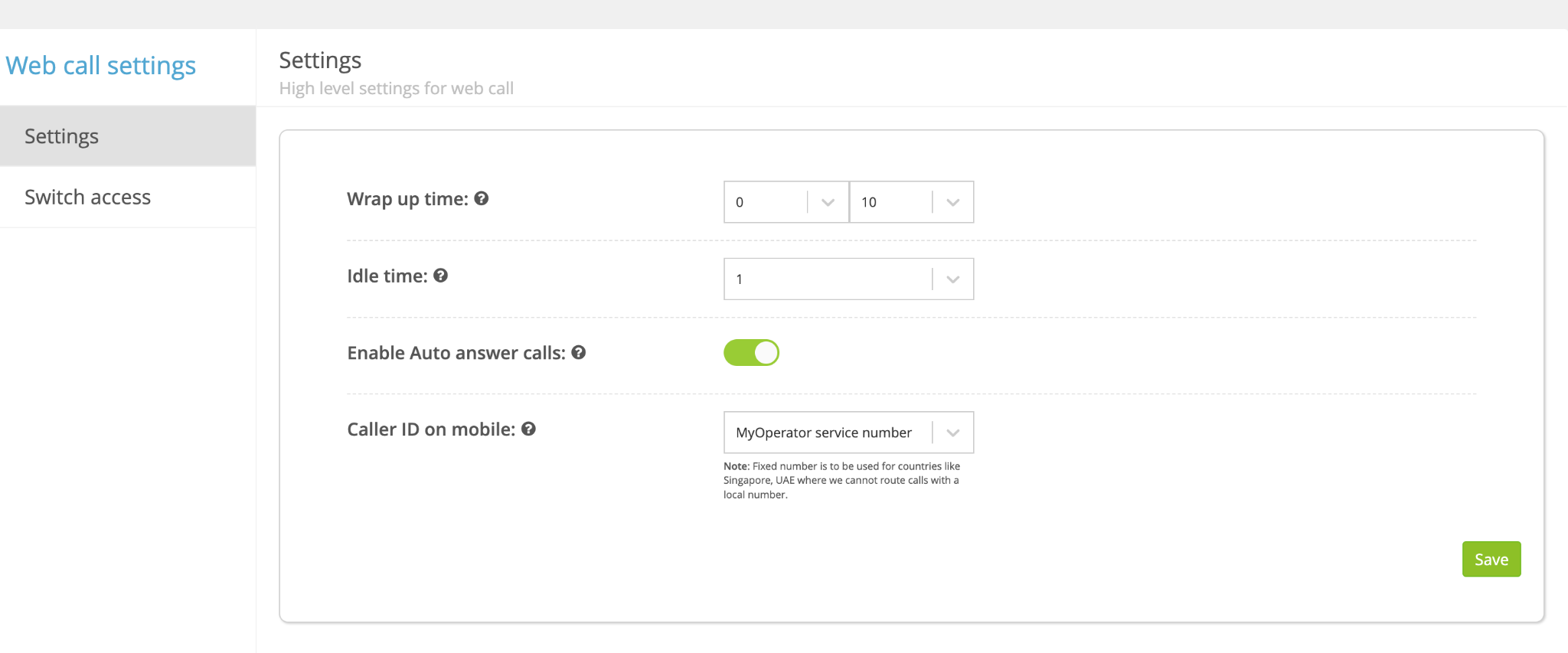This screenshot has height=653, width=1568.
Task: Click the chevron arrow of the second Wrap up dropdown
Action: [x=952, y=202]
